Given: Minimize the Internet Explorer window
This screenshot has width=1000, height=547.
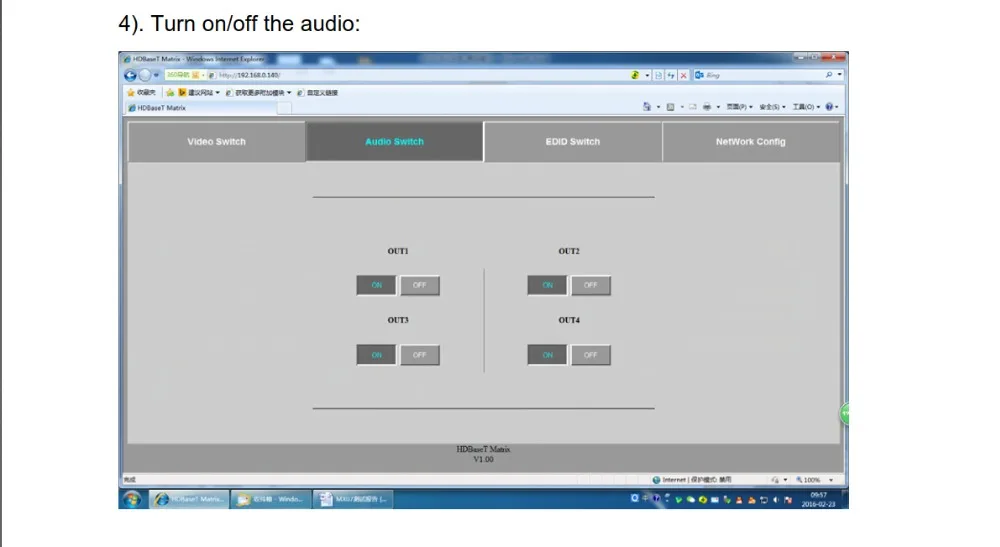Looking at the screenshot, I should pyautogui.click(x=800, y=57).
